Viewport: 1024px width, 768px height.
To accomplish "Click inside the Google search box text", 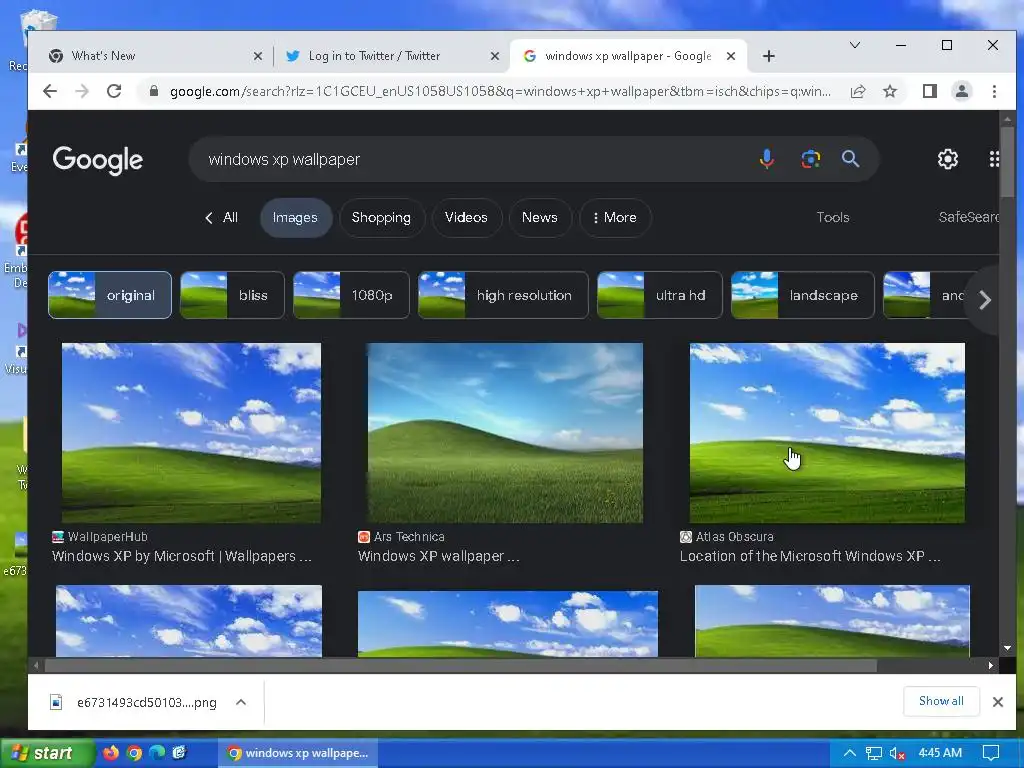I will [x=284, y=159].
